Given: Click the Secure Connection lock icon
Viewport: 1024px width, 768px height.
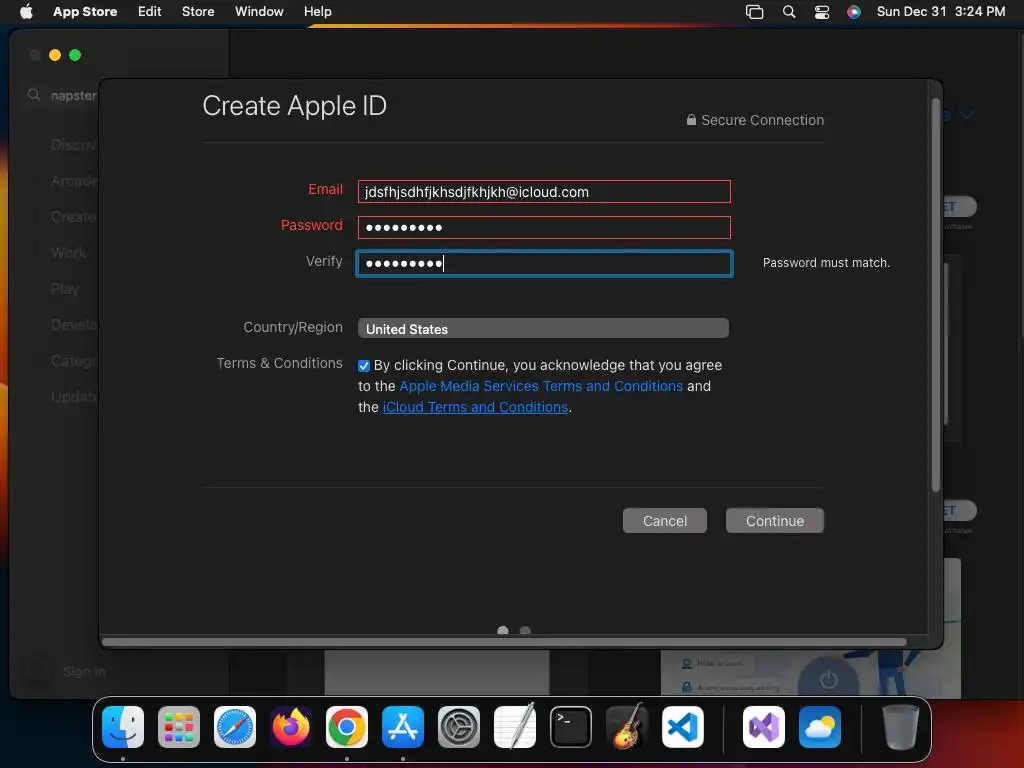Looking at the screenshot, I should click(691, 120).
